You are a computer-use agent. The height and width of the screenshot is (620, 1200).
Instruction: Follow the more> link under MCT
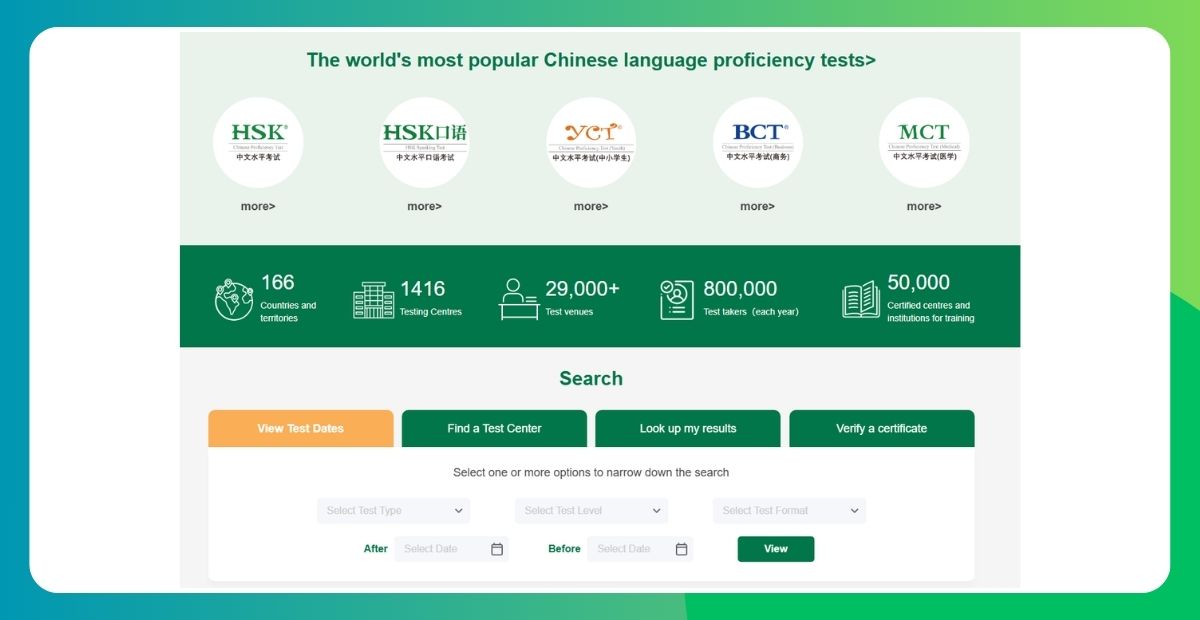point(924,207)
